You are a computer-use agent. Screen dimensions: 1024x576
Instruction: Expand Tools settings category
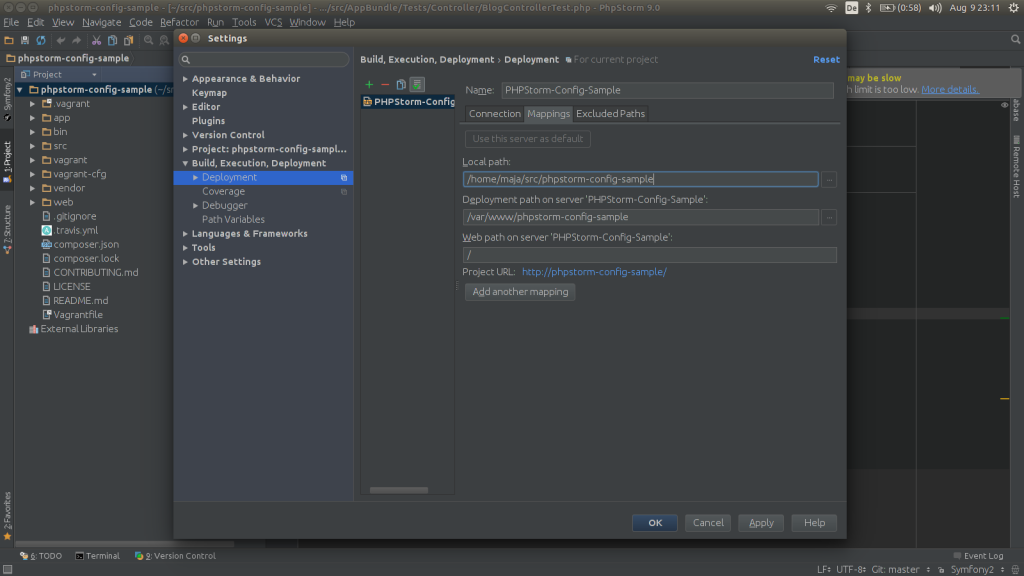[x=185, y=248]
